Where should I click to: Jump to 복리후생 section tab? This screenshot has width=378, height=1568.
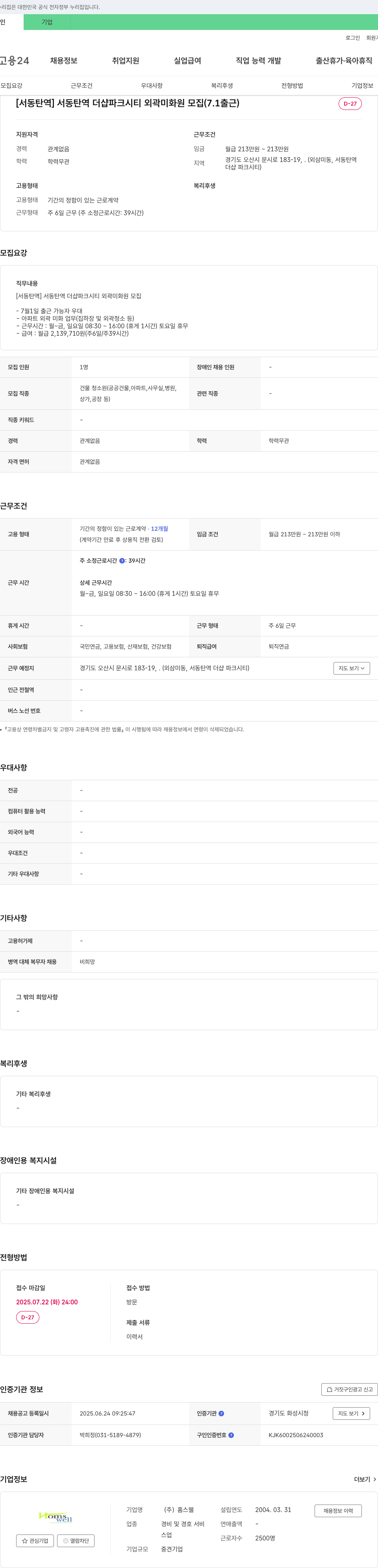pos(222,86)
